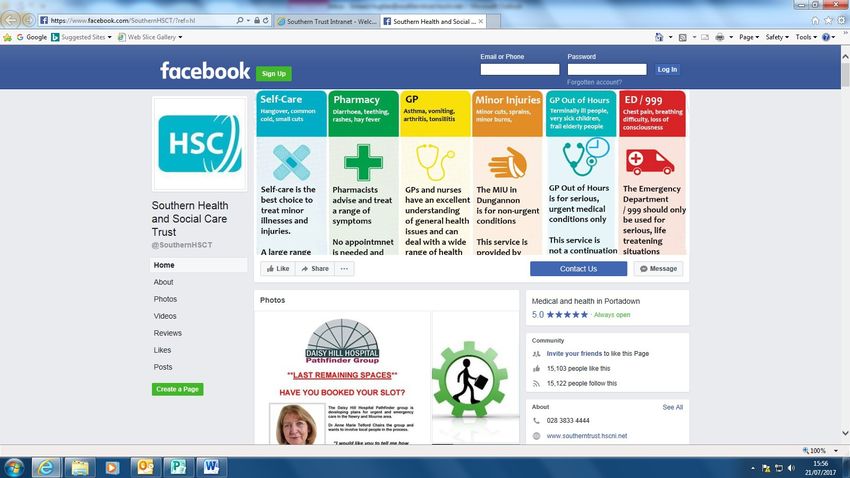Open File Explorer from the taskbar
This screenshot has width=850, height=478.
pyautogui.click(x=80, y=467)
